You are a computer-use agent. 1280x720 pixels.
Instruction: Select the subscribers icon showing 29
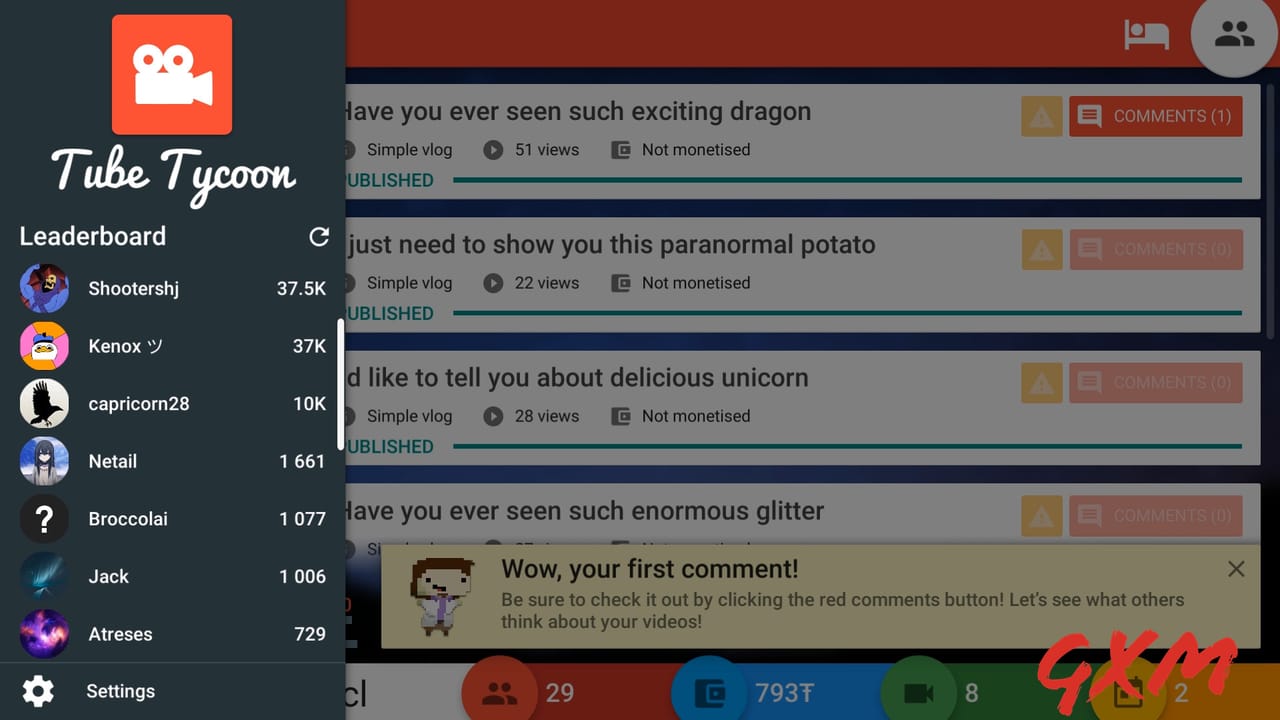tap(500, 693)
